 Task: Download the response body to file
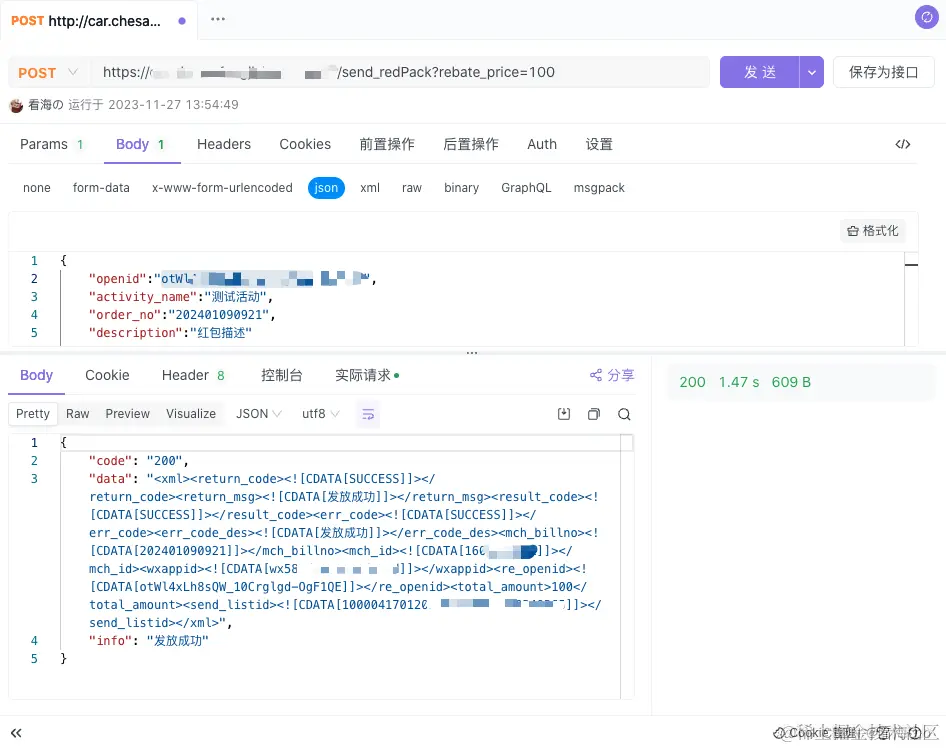tap(563, 414)
